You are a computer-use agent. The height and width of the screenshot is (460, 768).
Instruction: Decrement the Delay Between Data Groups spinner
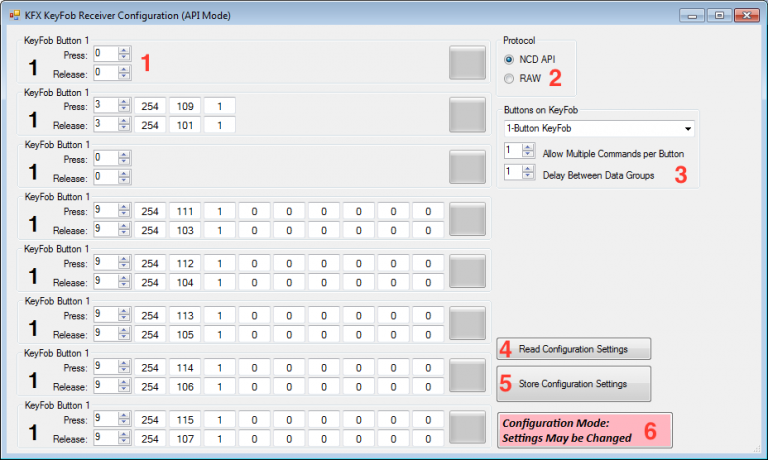tap(528, 177)
